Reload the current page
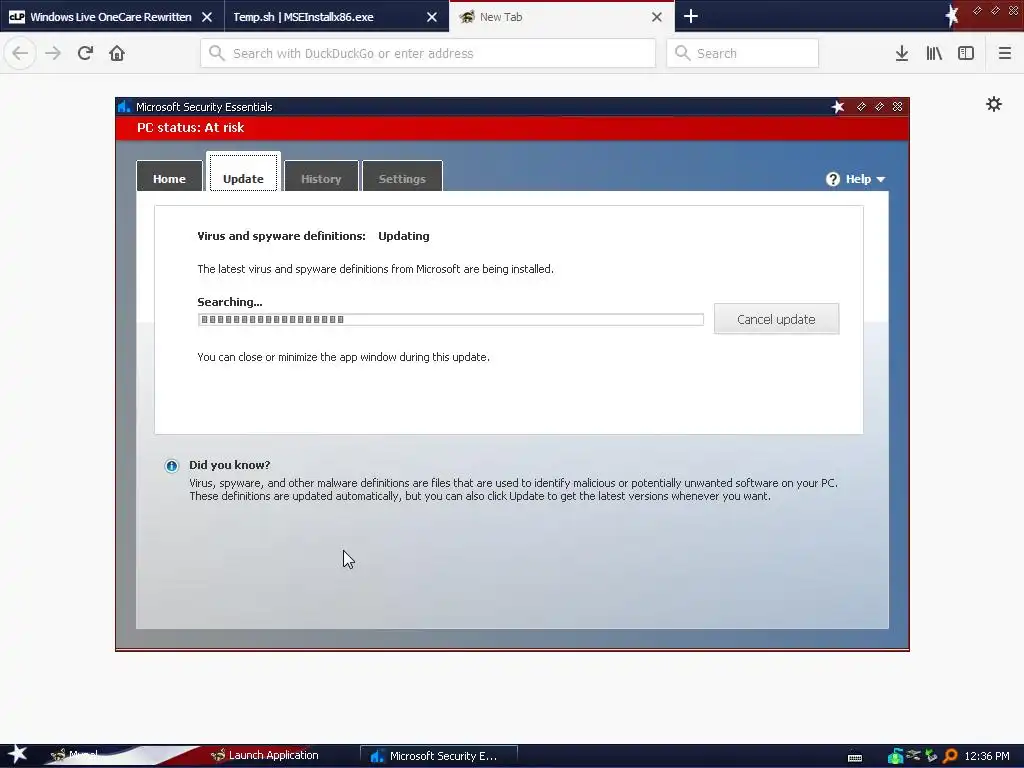 (x=85, y=53)
